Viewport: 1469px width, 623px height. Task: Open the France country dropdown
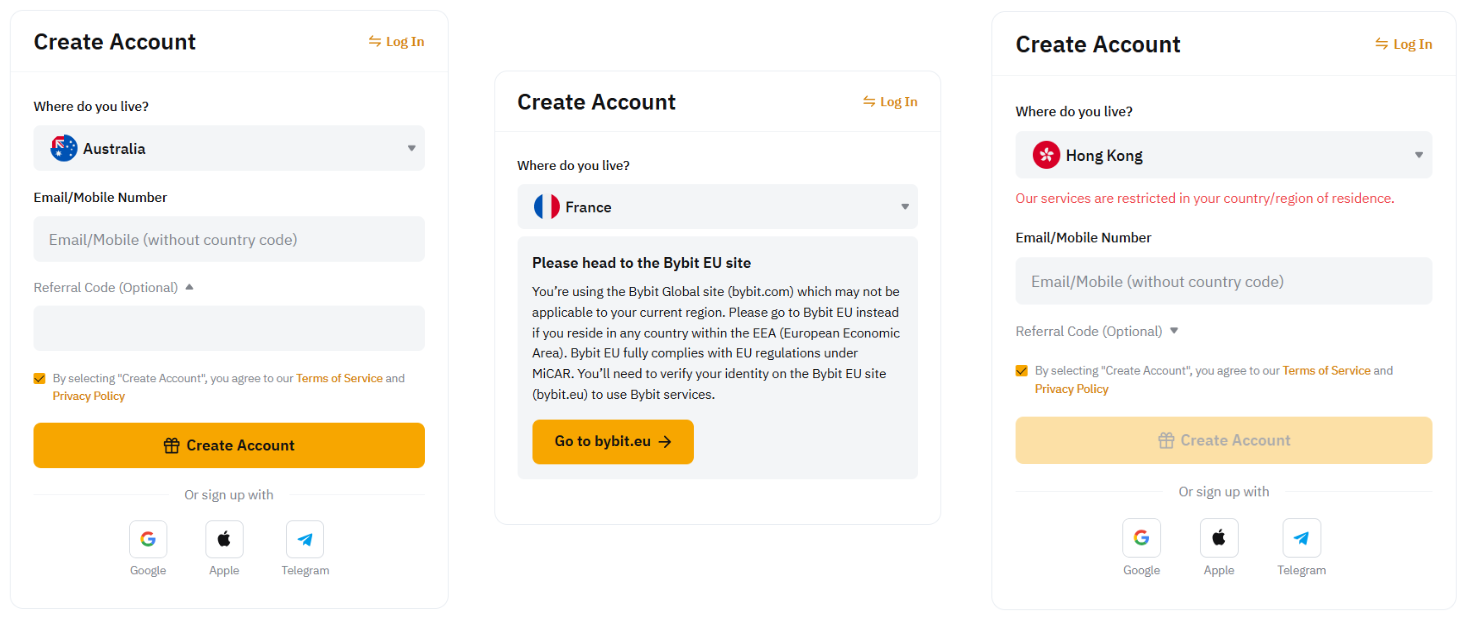(904, 207)
